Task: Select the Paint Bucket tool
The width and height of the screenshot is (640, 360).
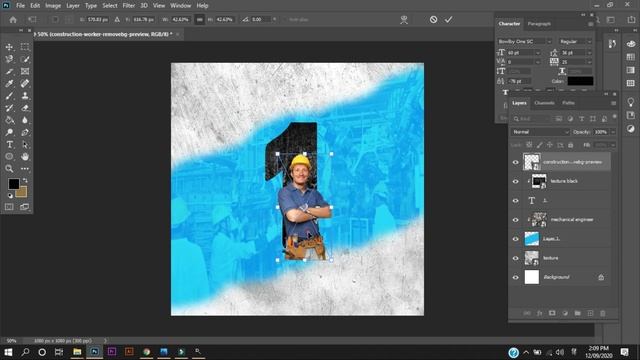Action: coord(9,120)
